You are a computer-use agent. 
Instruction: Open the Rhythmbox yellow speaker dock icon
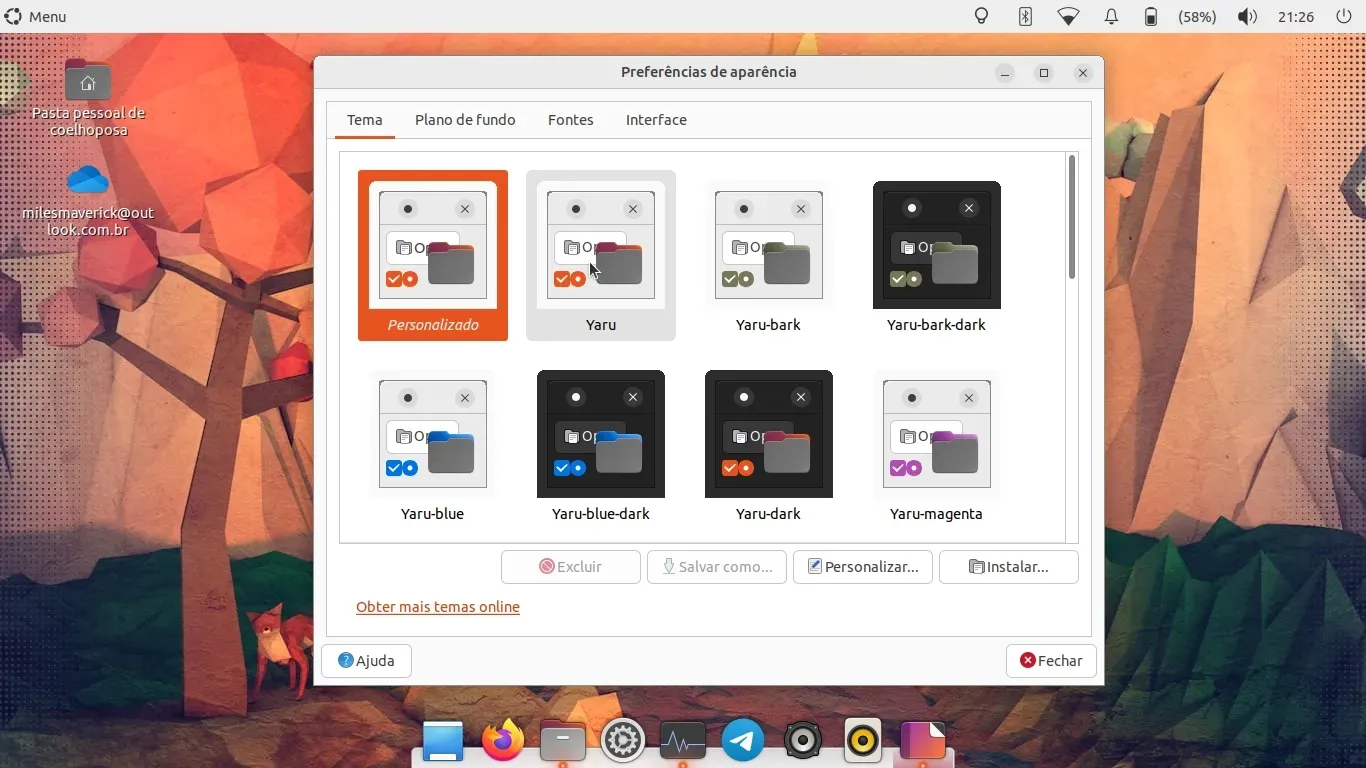[863, 741]
